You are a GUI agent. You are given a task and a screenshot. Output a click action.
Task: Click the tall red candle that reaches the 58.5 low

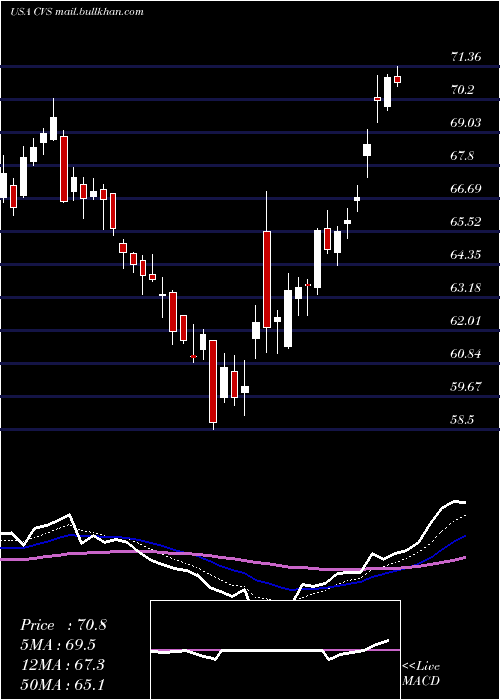tap(213, 382)
